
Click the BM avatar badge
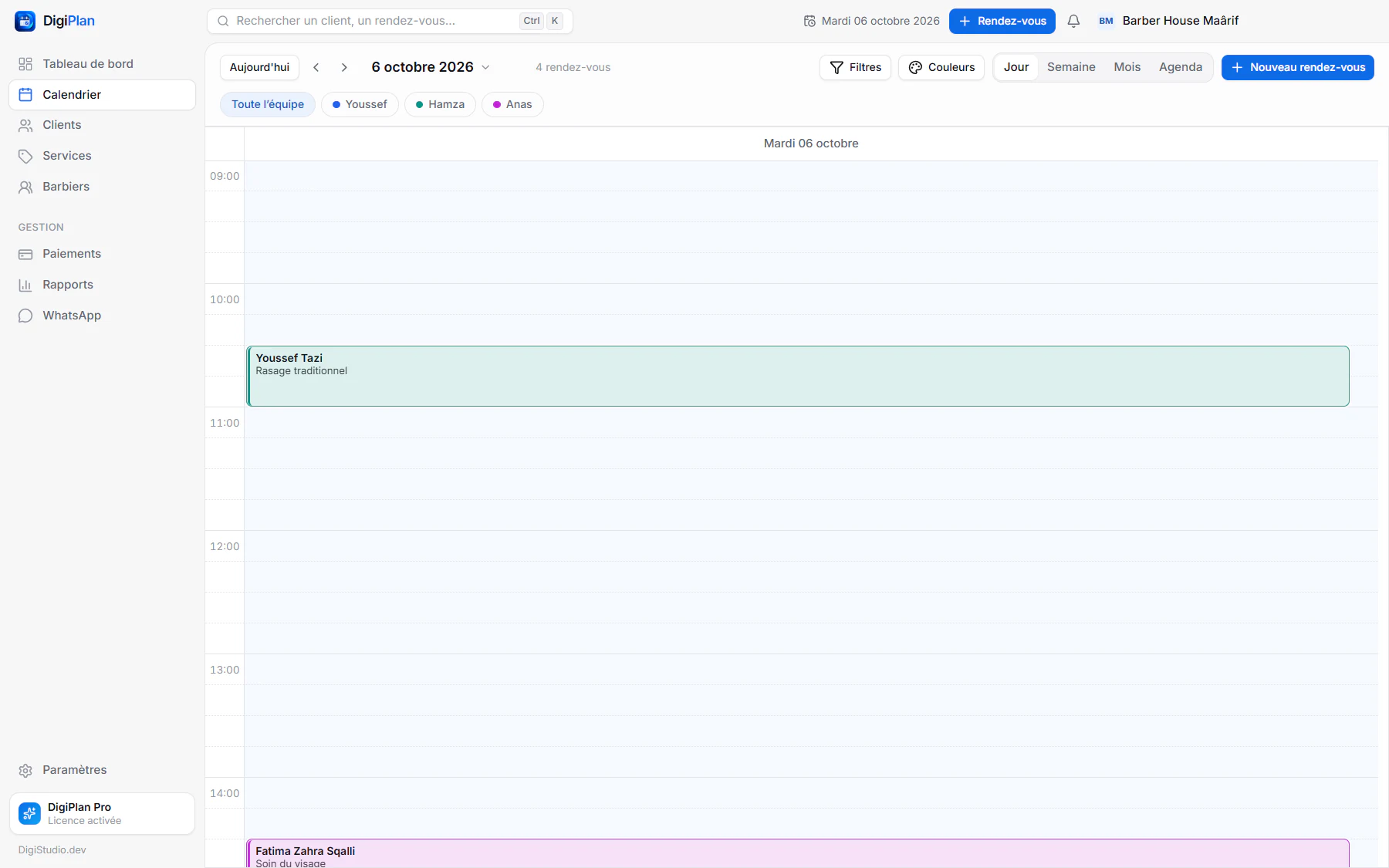point(1106,21)
